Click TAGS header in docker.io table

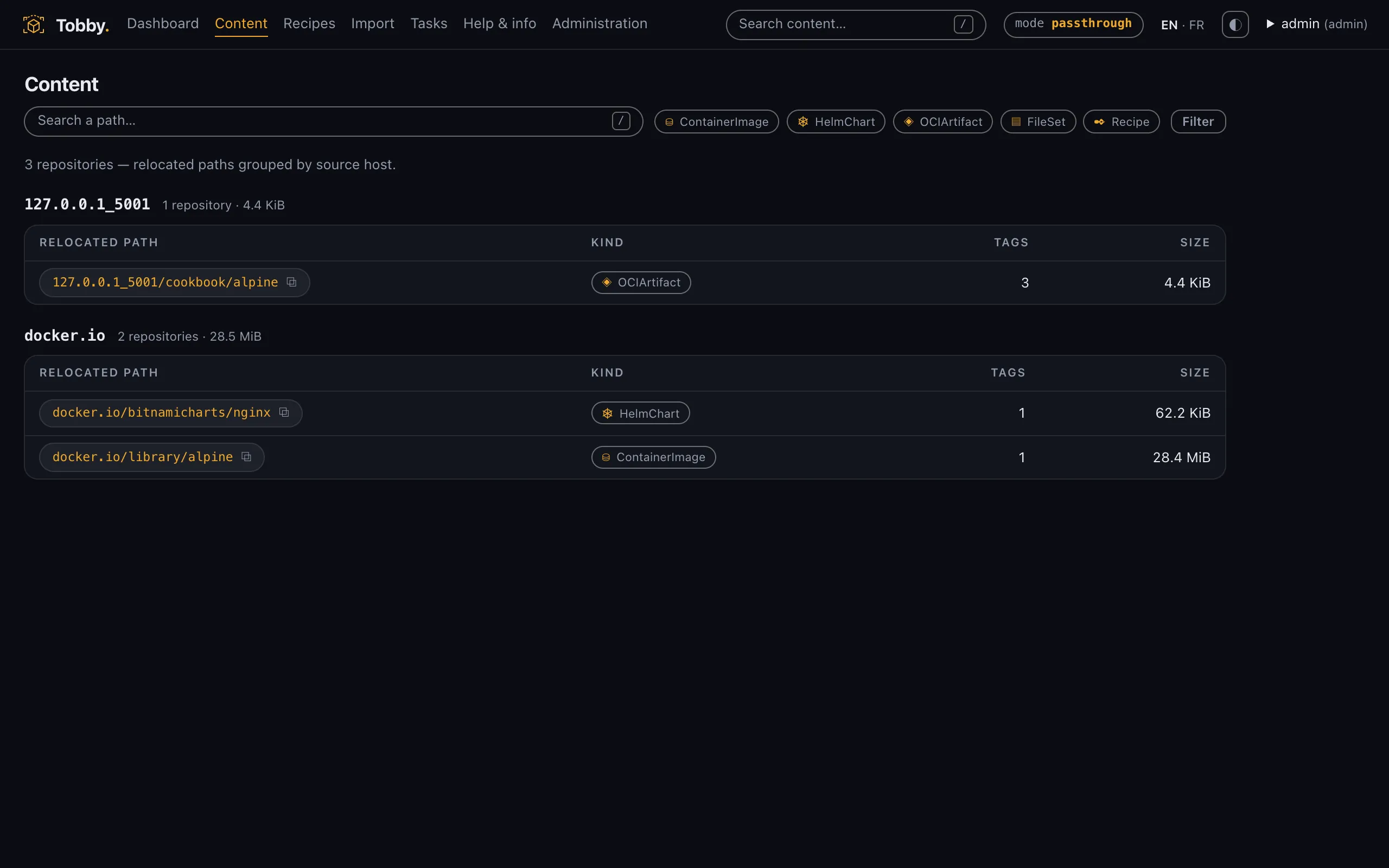(1008, 373)
